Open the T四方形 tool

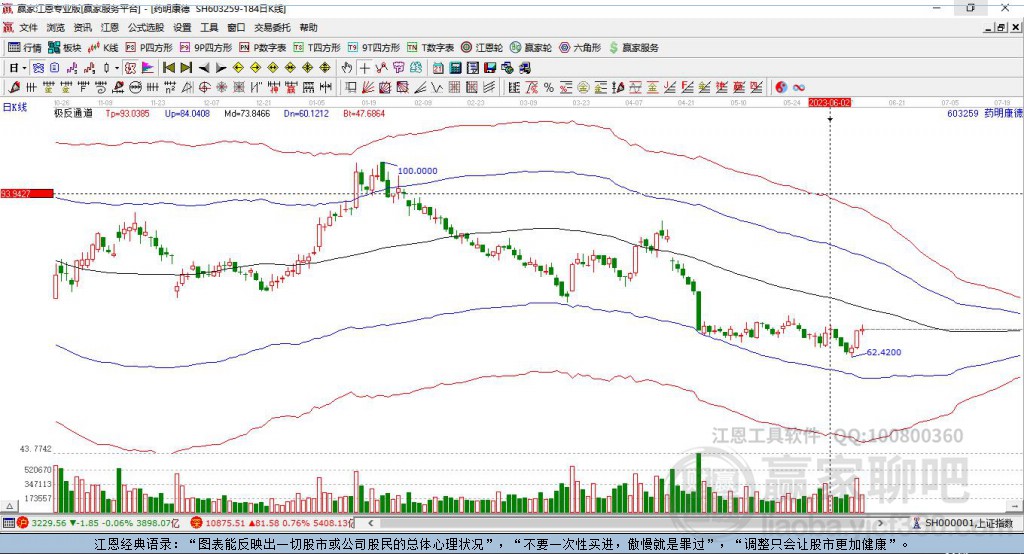click(317, 48)
